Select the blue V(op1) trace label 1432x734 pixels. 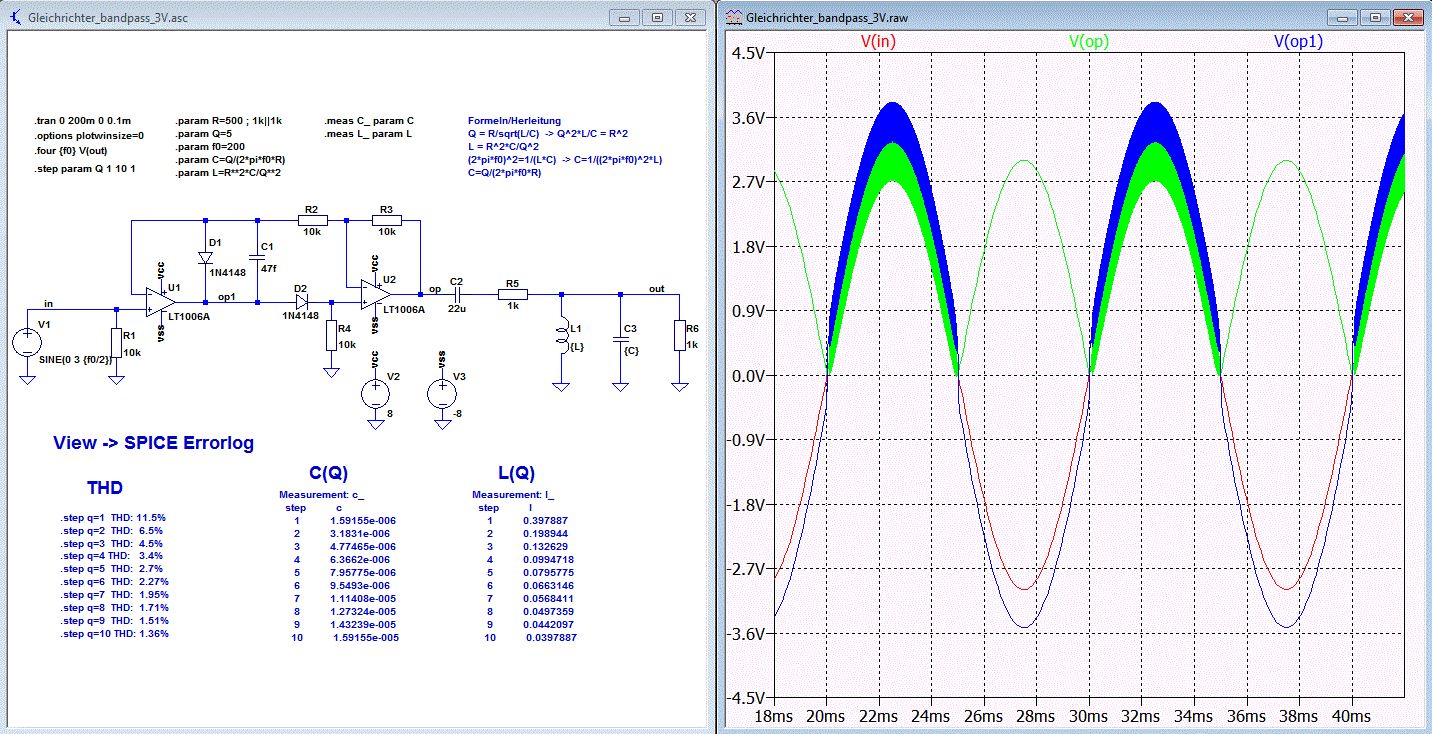pos(1299,42)
